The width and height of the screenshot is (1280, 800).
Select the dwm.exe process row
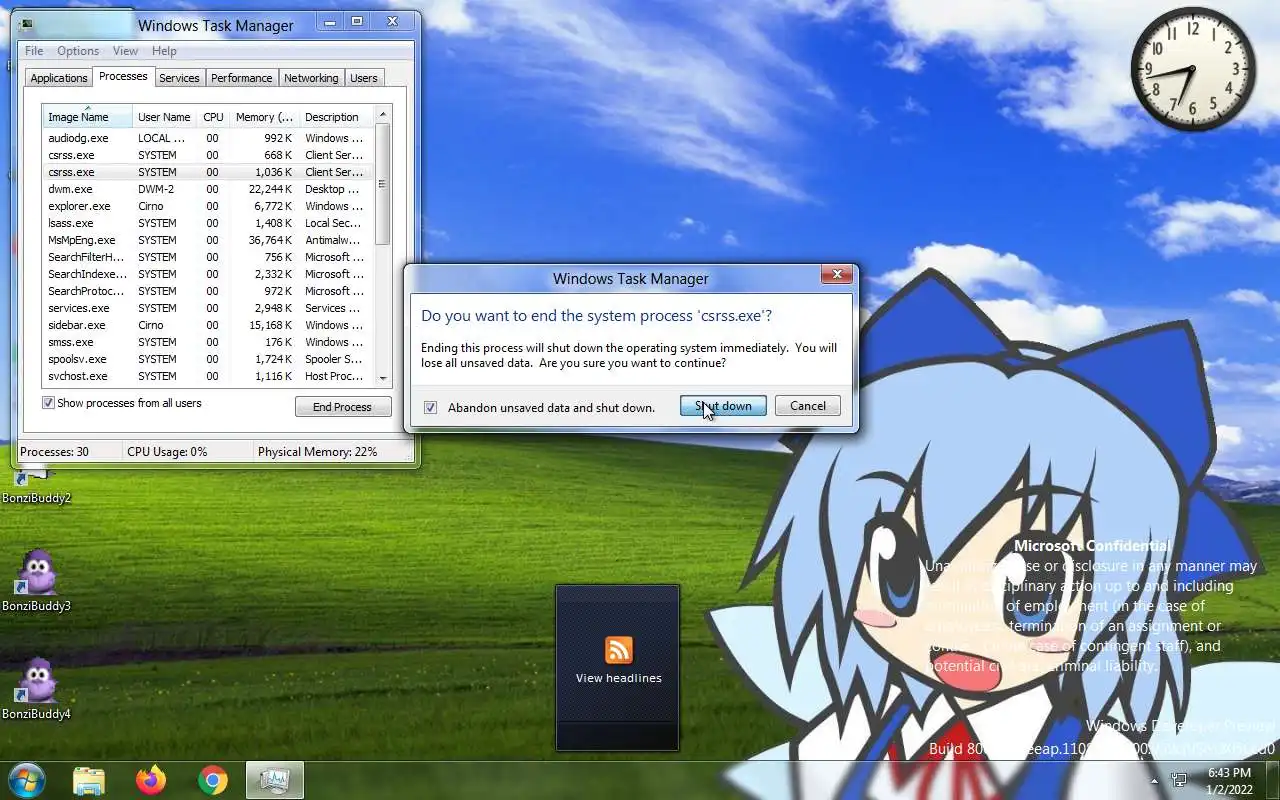[x=208, y=189]
